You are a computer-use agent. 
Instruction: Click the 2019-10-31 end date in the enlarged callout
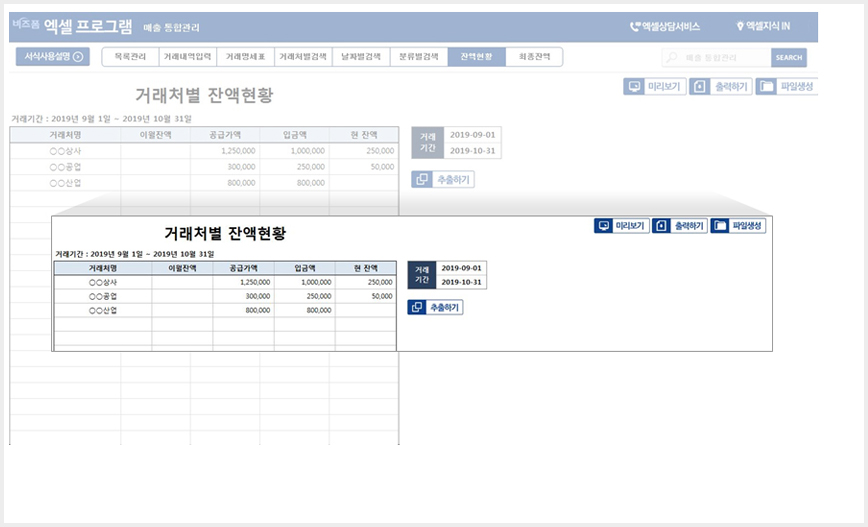[461, 282]
